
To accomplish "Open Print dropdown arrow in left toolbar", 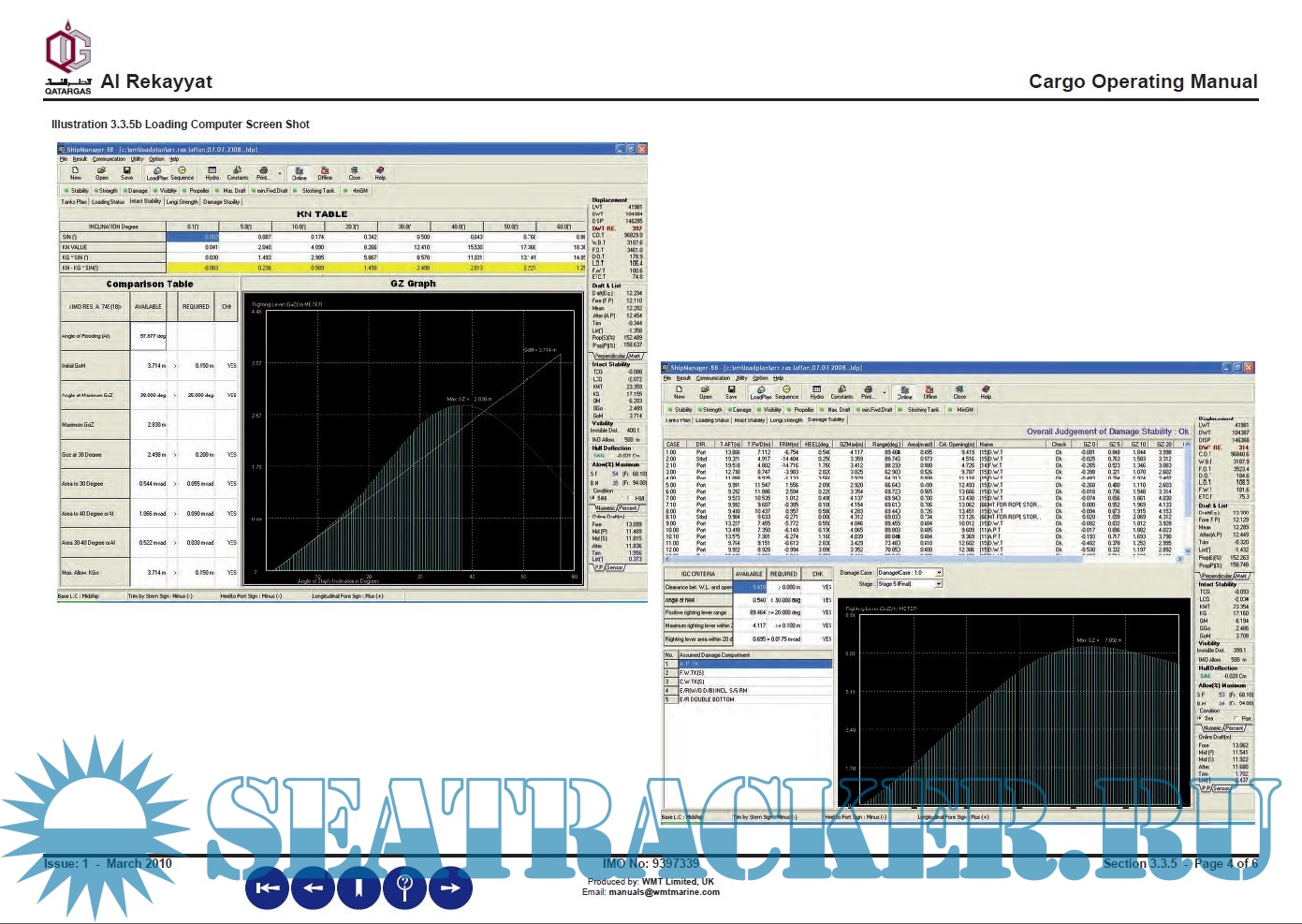I will click(x=280, y=173).
